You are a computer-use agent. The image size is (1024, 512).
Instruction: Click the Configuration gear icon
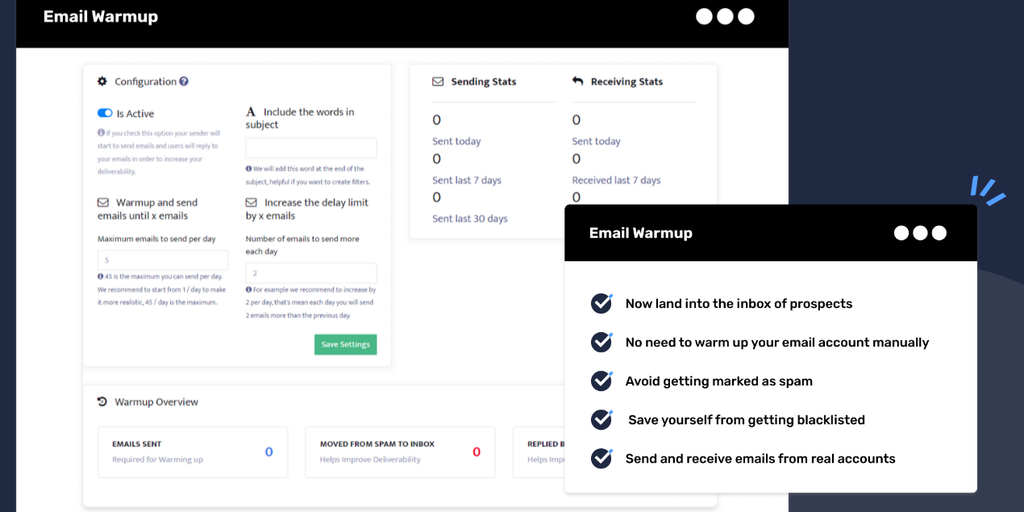click(x=102, y=82)
